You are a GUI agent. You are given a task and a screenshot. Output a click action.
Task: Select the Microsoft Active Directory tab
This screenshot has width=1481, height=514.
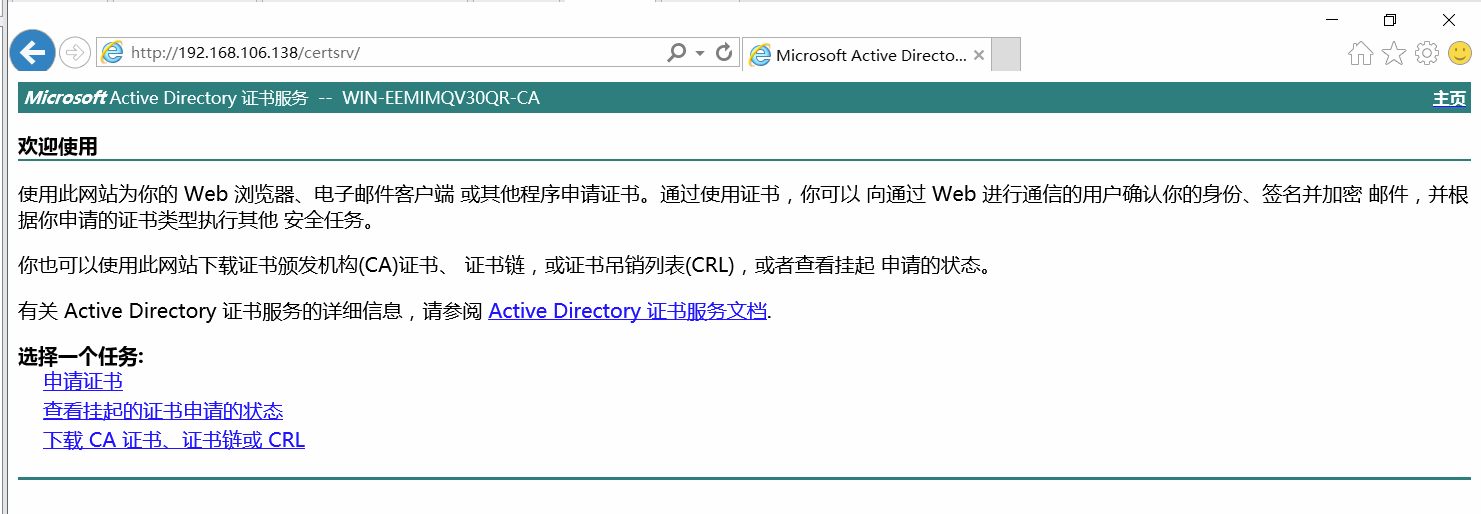868,55
